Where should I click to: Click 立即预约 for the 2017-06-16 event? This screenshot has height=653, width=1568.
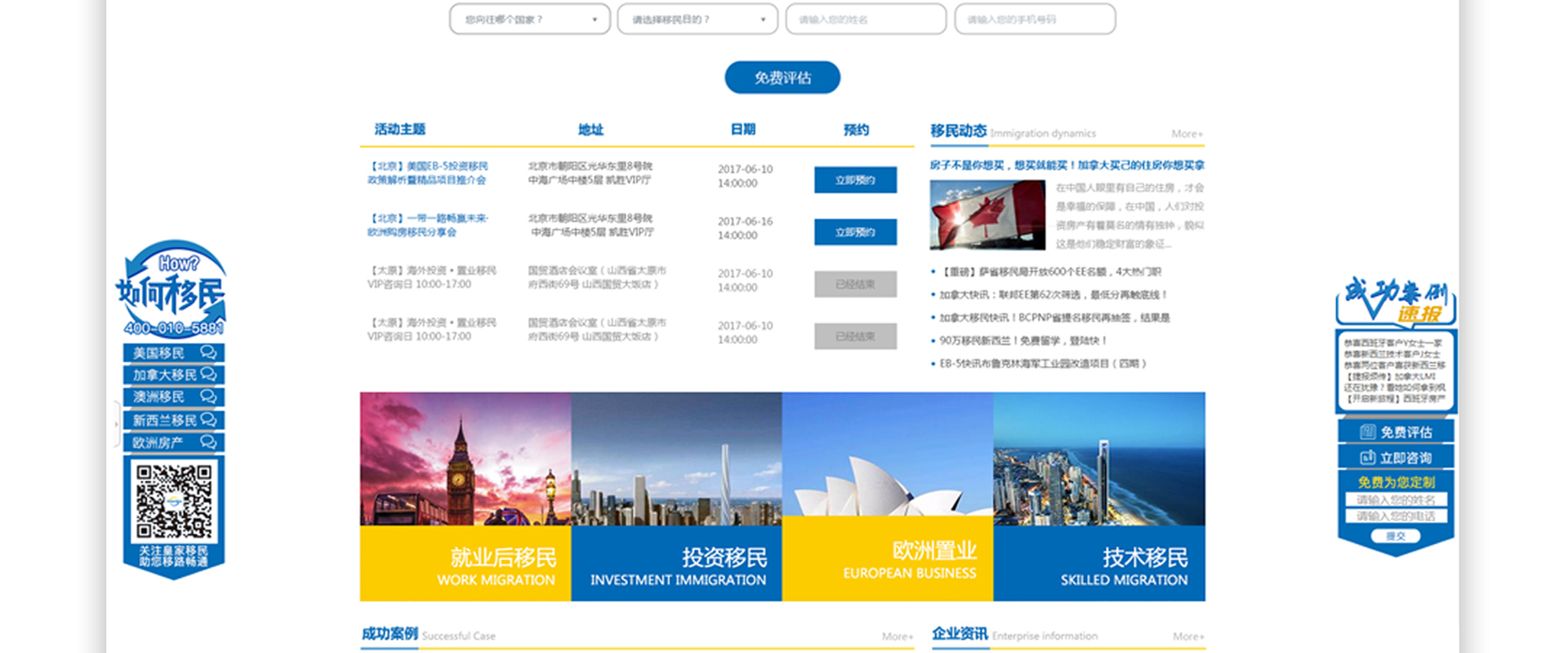[x=855, y=232]
